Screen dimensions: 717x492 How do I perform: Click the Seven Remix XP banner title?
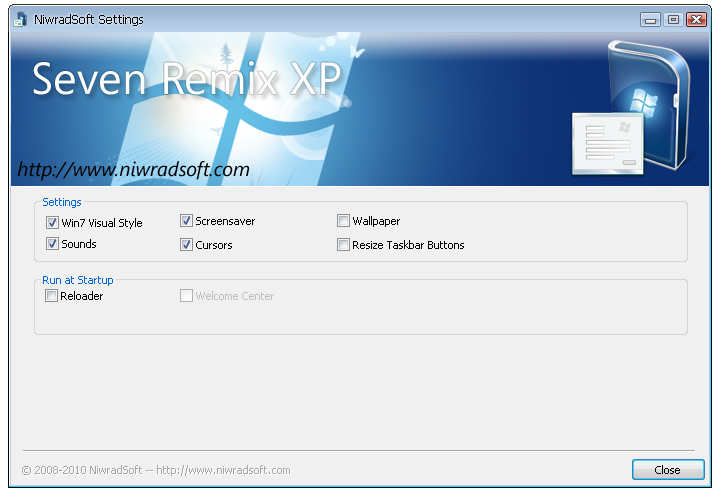187,79
